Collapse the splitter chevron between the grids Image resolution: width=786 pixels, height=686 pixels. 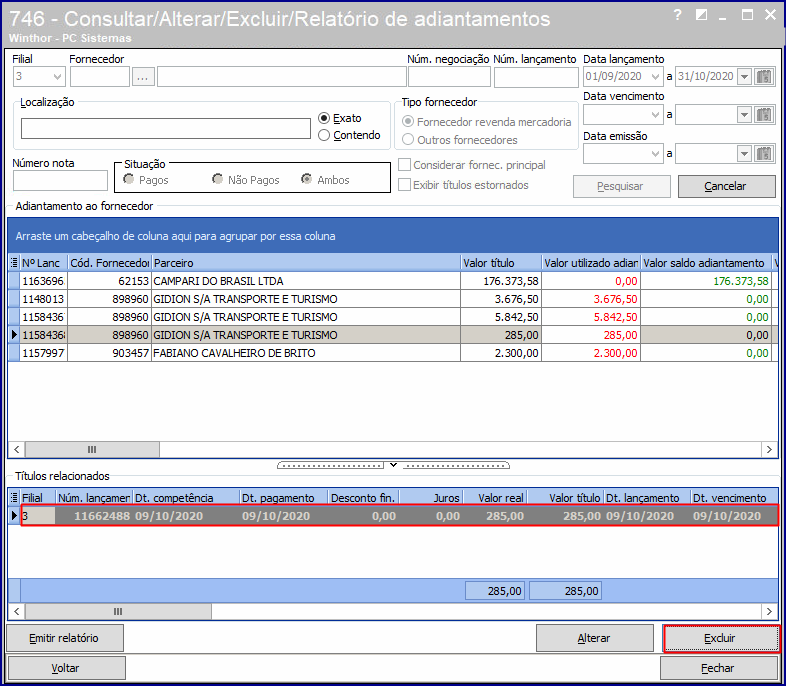pos(394,465)
